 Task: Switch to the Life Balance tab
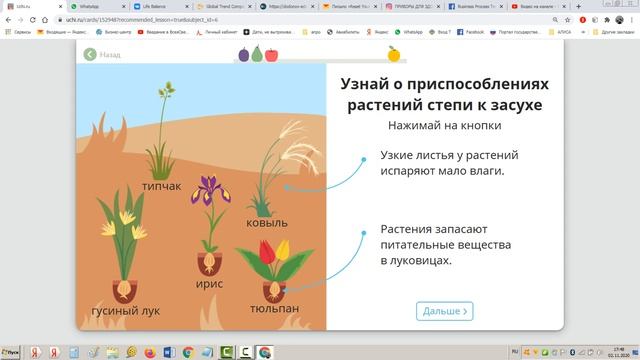161,7
